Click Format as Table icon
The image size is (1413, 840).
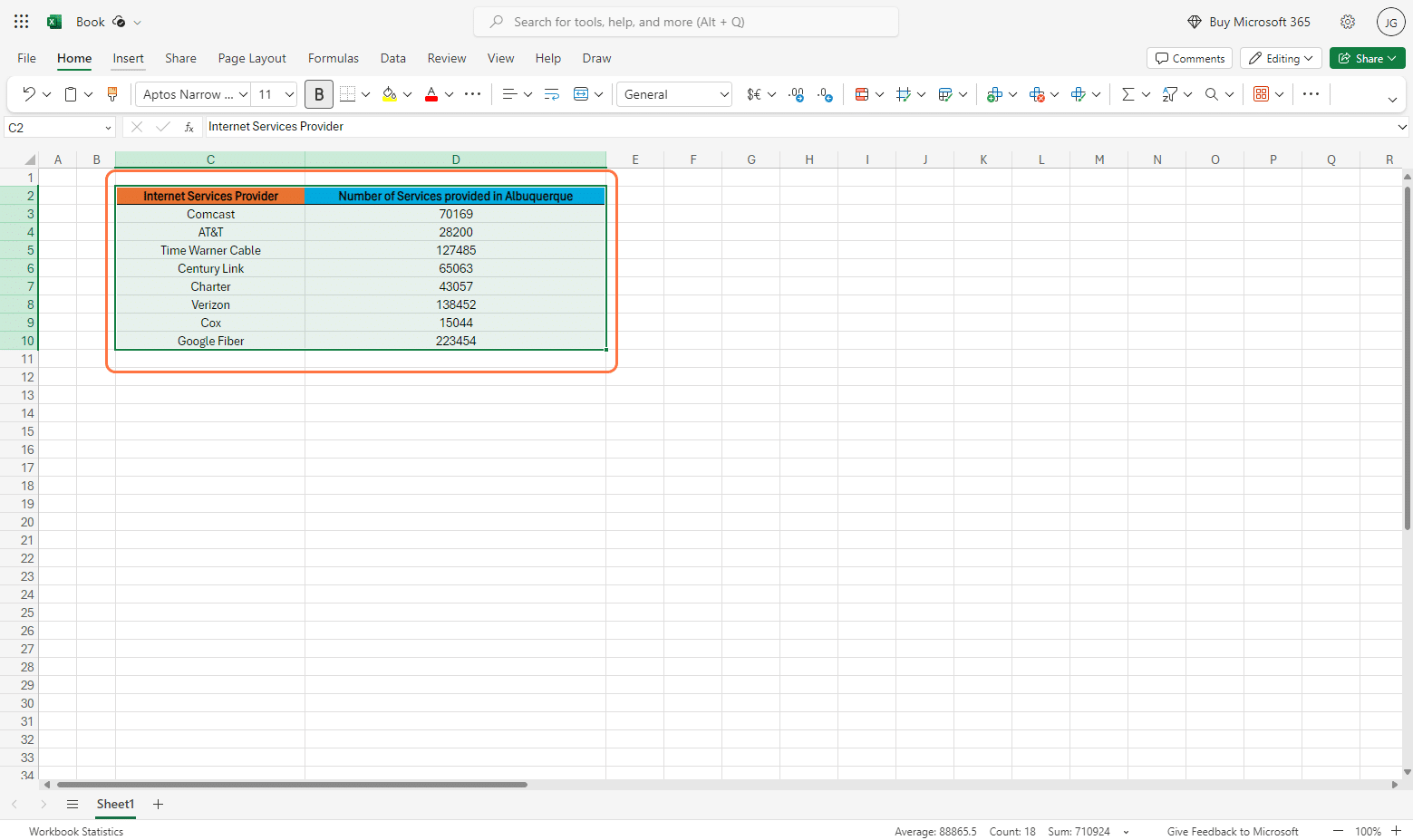945,94
